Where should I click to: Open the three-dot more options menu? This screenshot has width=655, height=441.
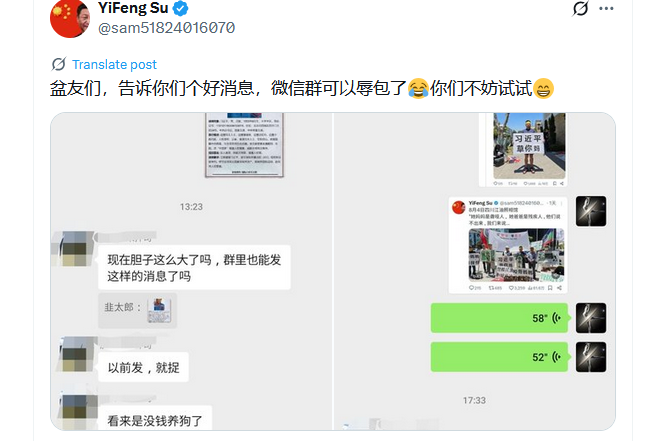tap(606, 8)
